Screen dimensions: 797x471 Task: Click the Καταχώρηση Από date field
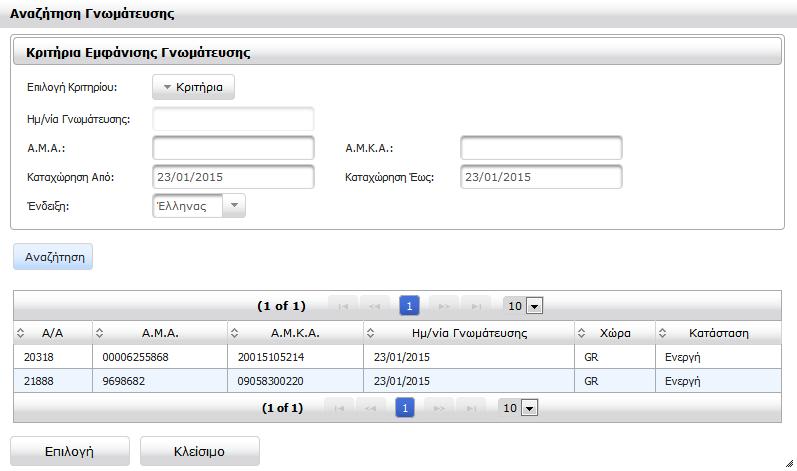(233, 177)
